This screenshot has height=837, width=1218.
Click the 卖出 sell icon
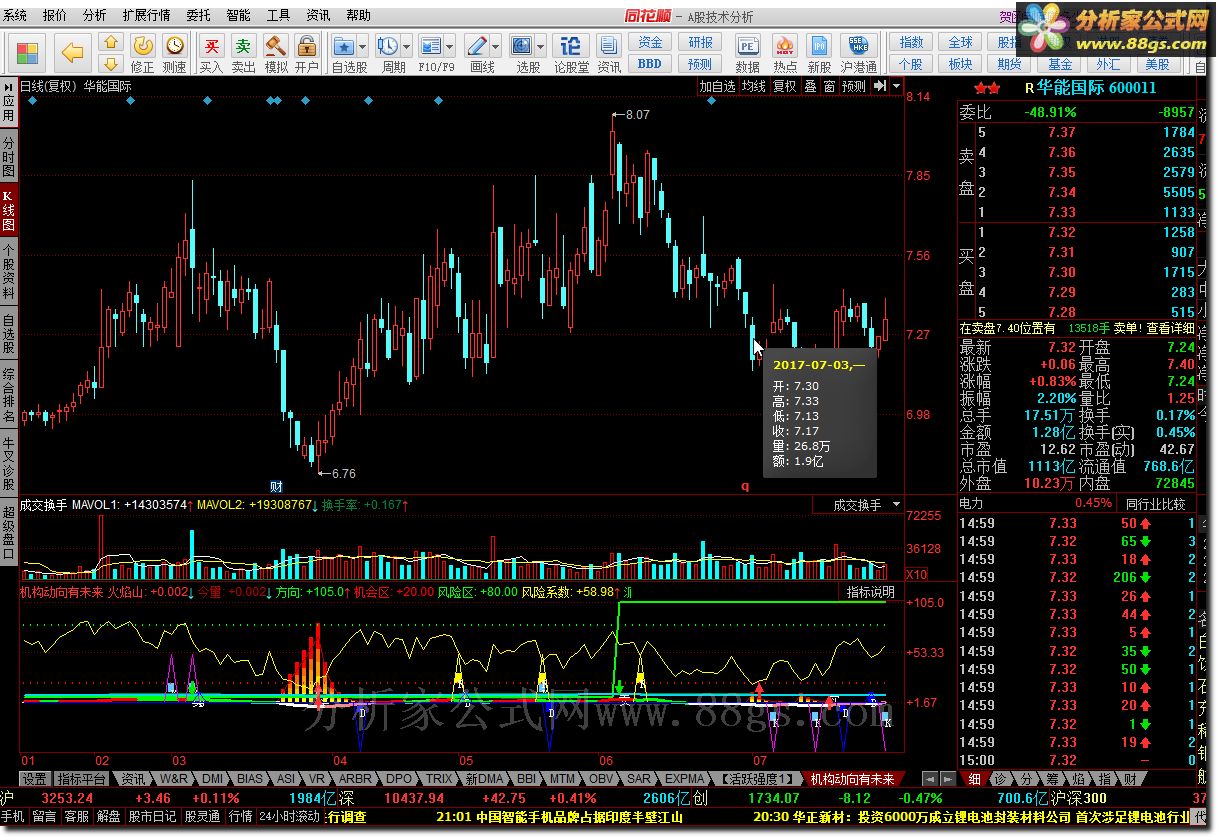(244, 53)
